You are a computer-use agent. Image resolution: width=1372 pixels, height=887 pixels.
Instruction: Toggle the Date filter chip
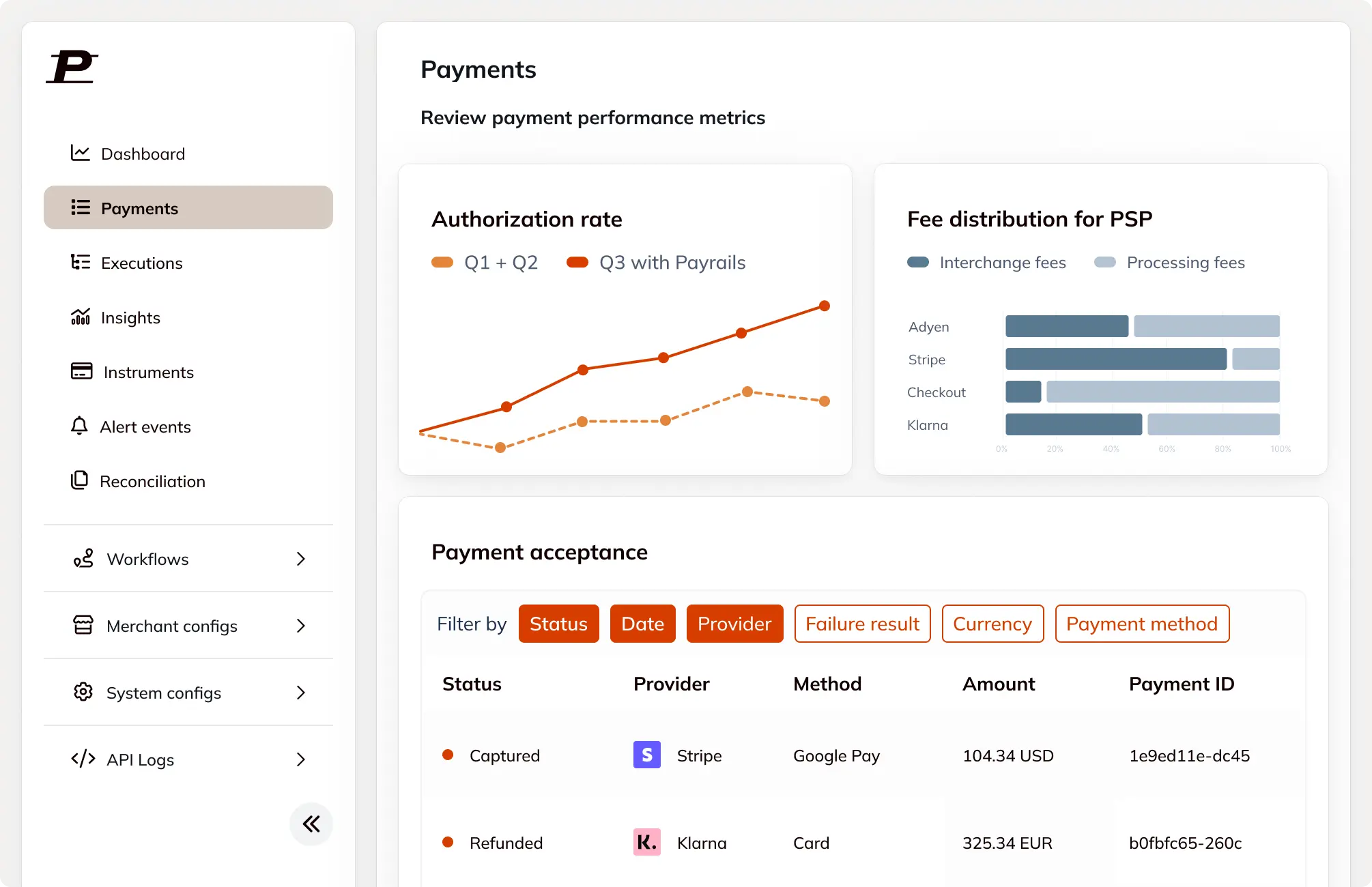click(642, 624)
